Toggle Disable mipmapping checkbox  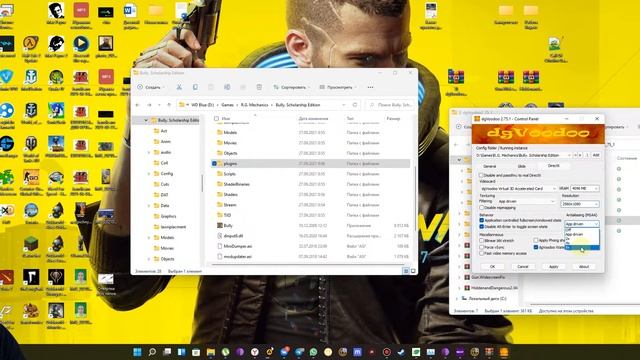tap(482, 208)
